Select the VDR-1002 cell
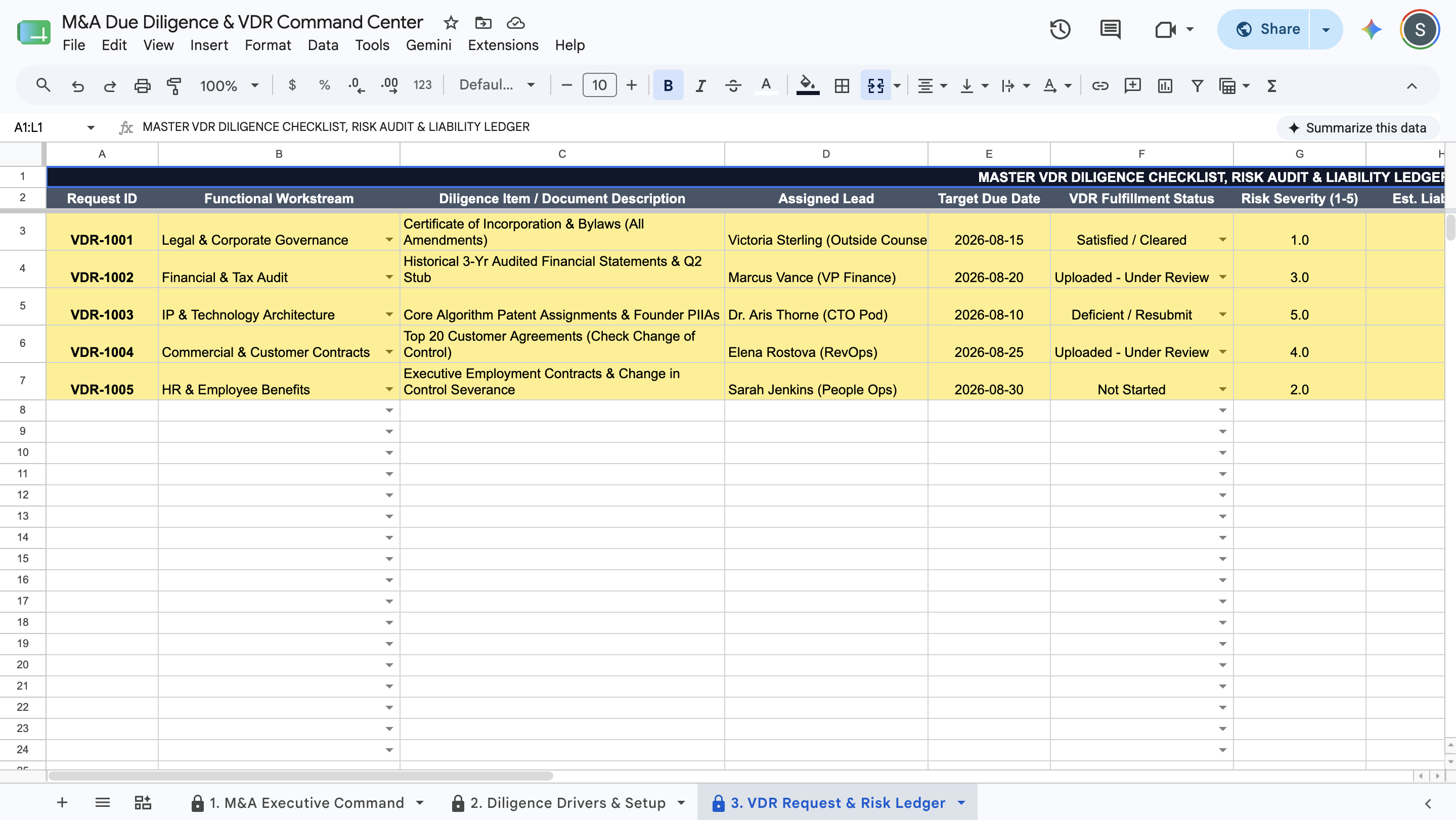The image size is (1456, 820). pos(102,269)
